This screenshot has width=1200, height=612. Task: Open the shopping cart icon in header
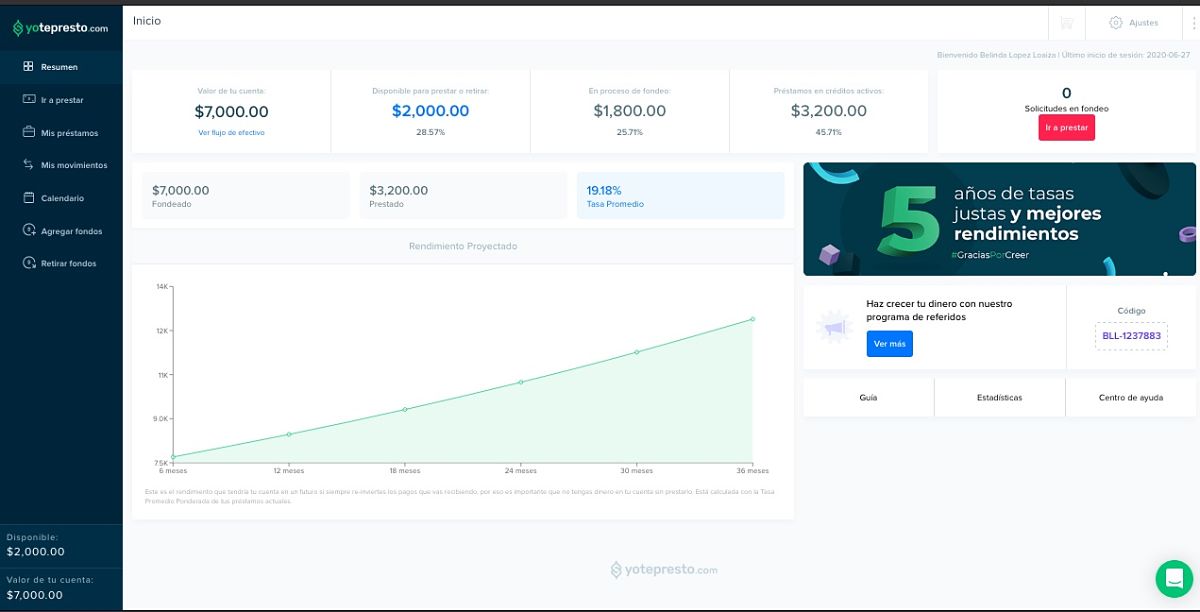[x=1067, y=22]
